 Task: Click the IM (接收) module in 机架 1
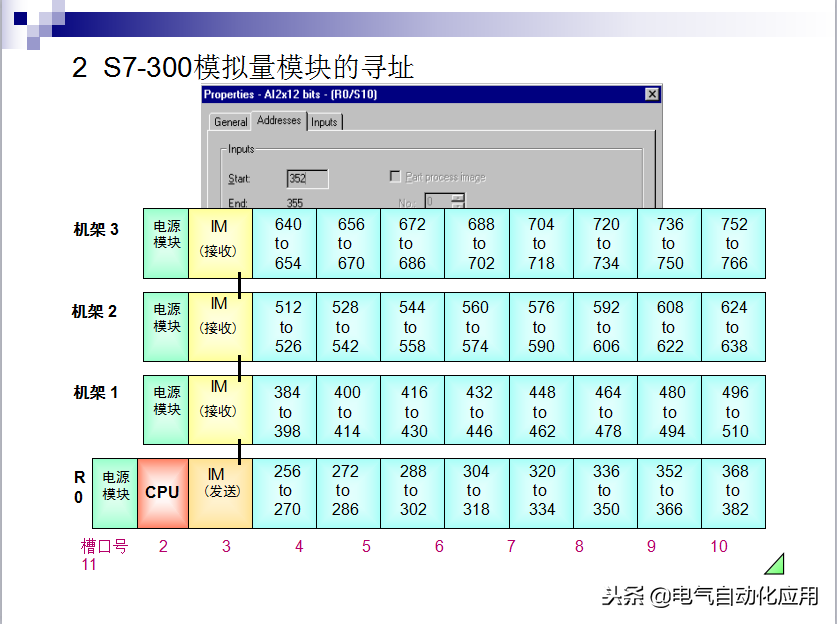click(x=220, y=410)
